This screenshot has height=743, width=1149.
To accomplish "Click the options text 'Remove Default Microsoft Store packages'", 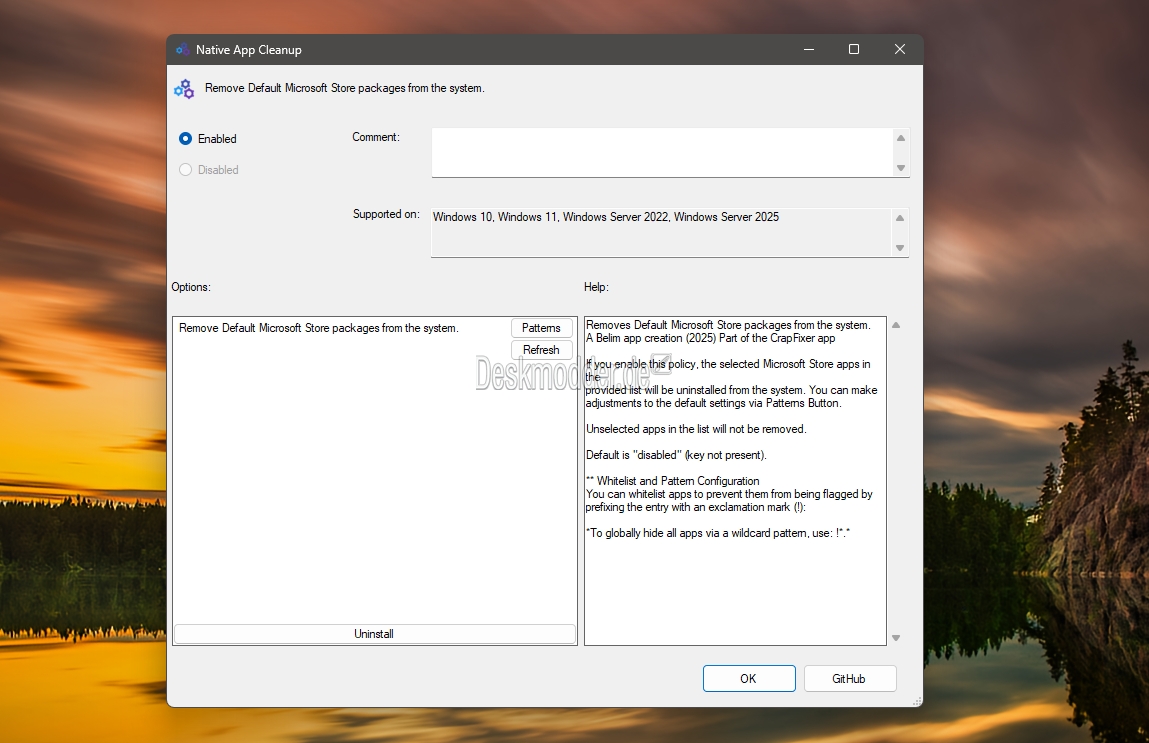I will click(x=319, y=328).
